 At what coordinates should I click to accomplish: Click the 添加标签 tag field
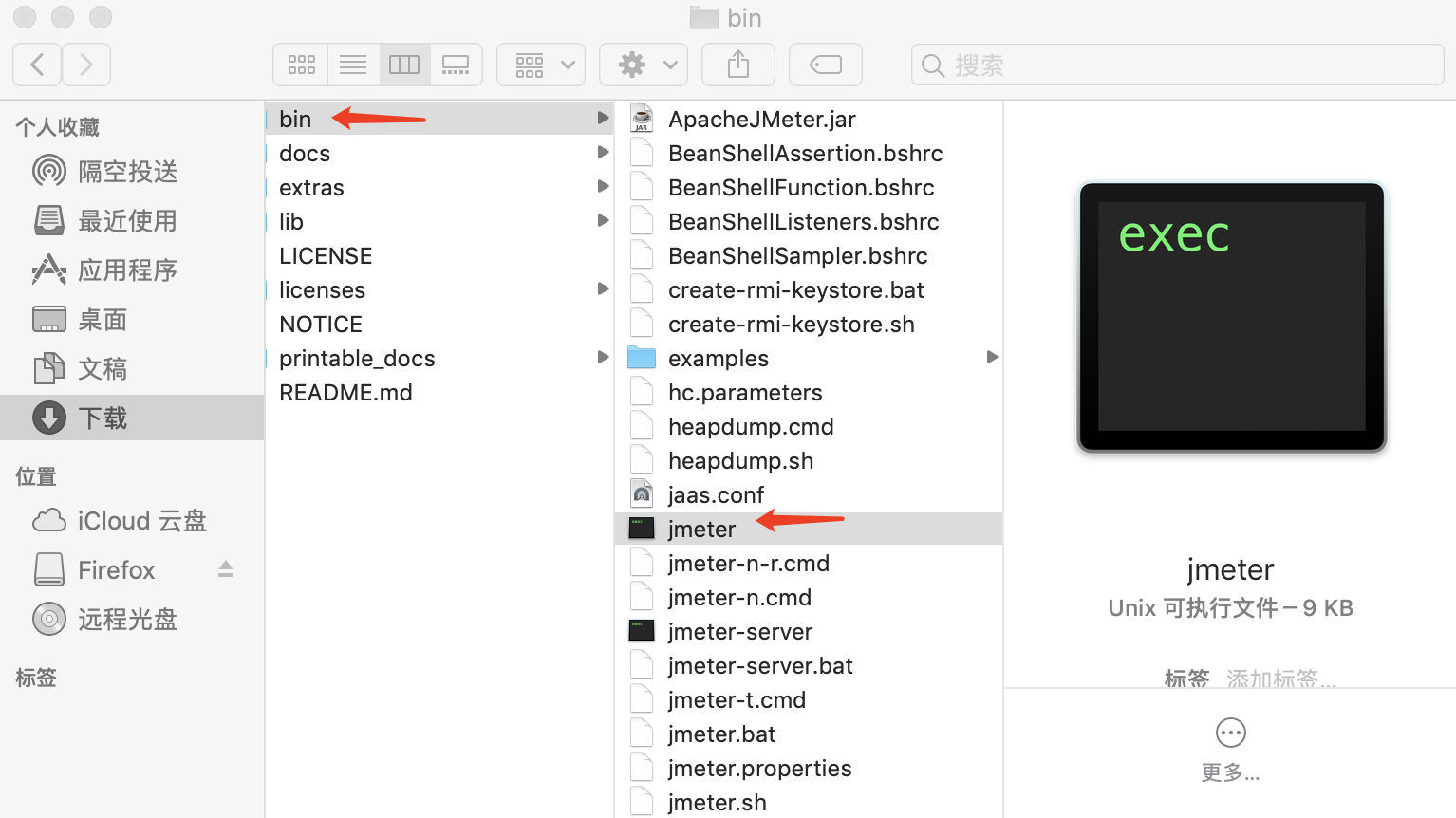point(1281,679)
